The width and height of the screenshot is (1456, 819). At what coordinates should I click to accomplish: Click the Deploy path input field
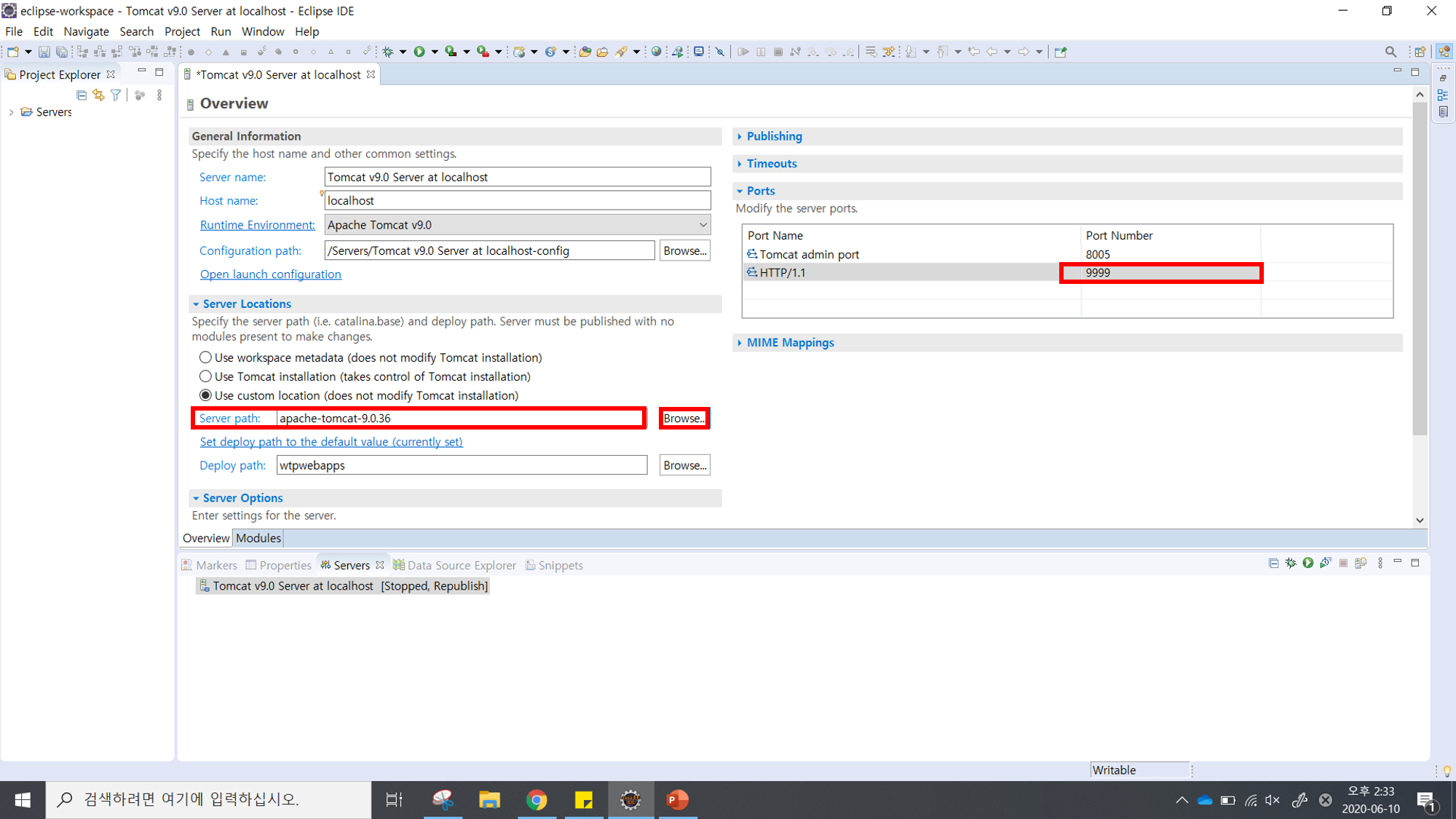462,465
